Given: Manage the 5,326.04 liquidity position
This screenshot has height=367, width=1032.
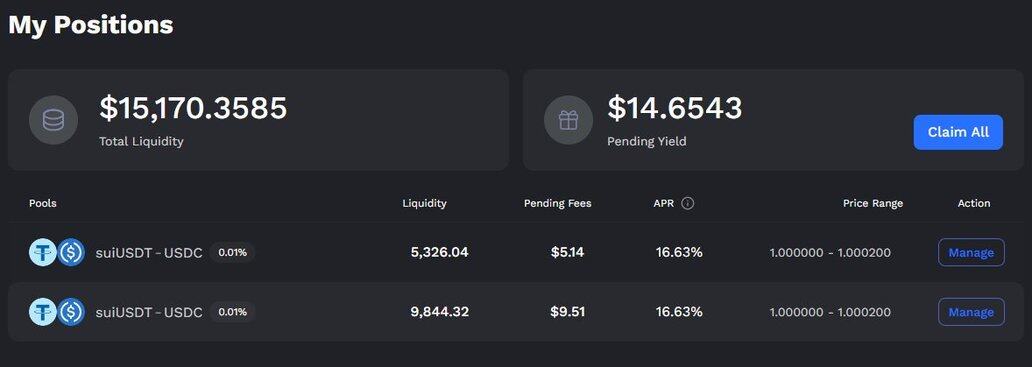Looking at the screenshot, I should point(971,252).
